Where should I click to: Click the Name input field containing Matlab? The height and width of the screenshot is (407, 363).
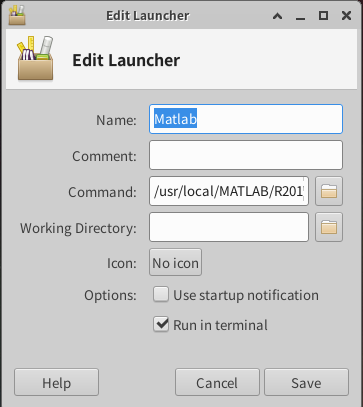[246, 119]
